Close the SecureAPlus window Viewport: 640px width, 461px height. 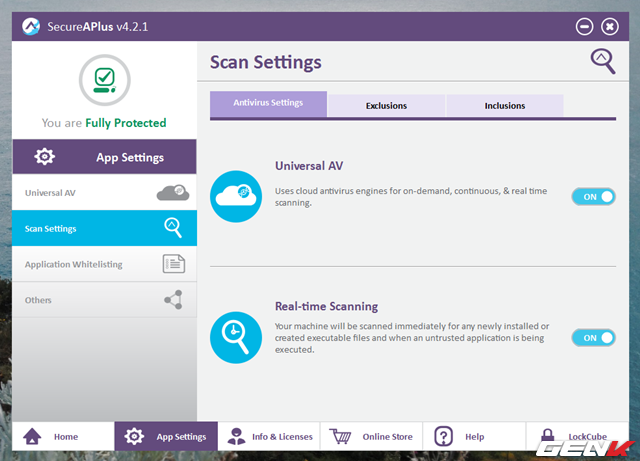(x=610, y=27)
